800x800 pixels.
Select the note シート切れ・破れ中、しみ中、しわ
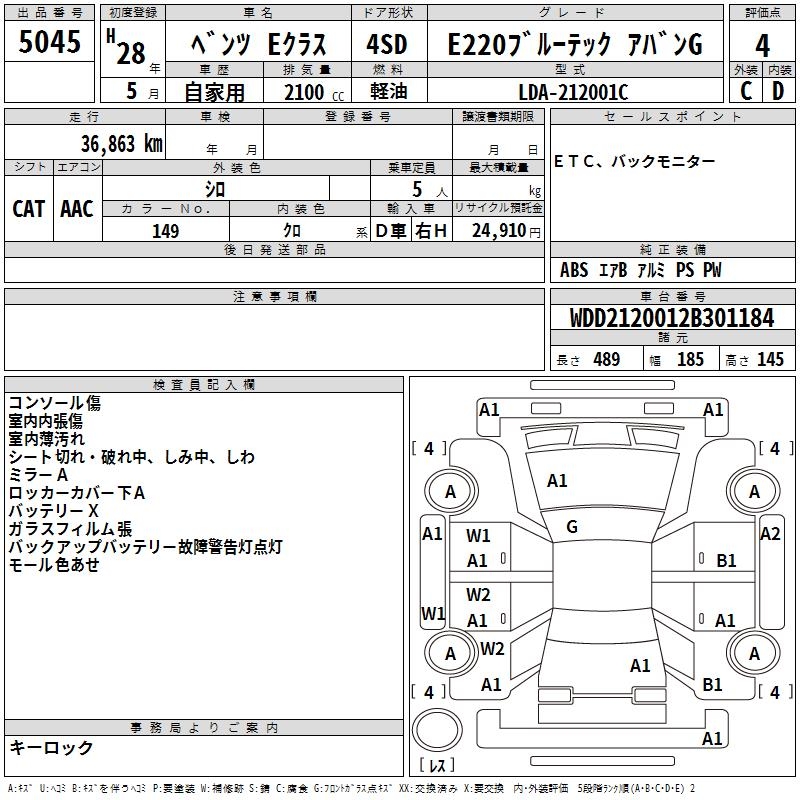pos(132,457)
